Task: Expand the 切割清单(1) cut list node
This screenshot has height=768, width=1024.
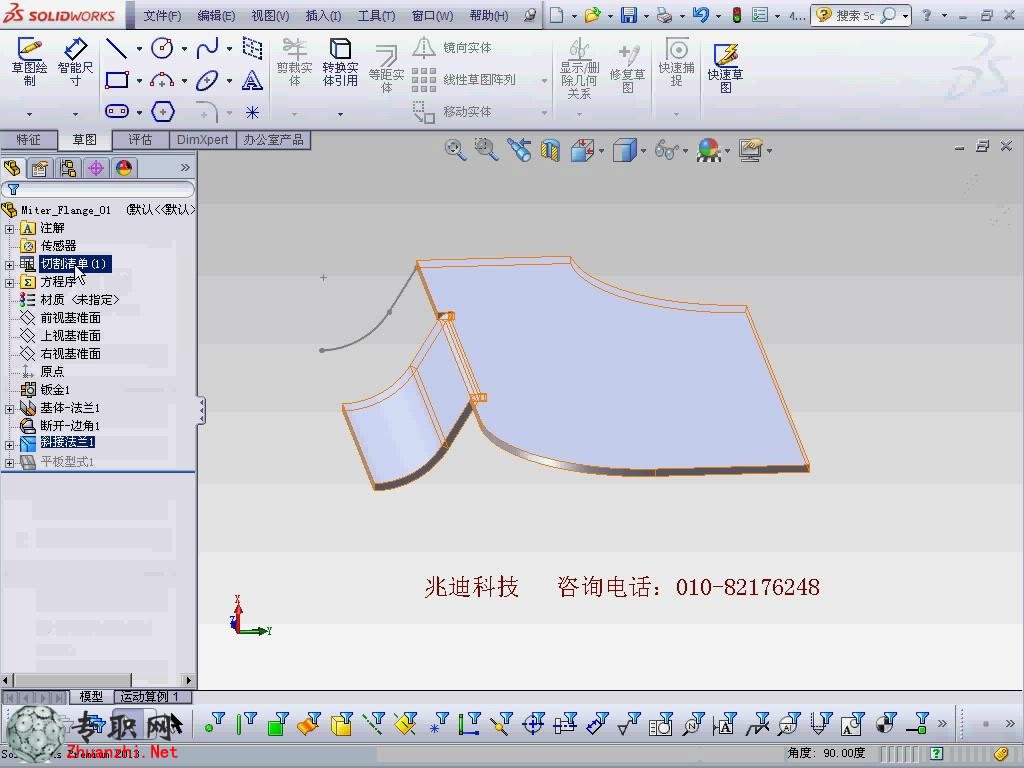Action: click(x=9, y=264)
